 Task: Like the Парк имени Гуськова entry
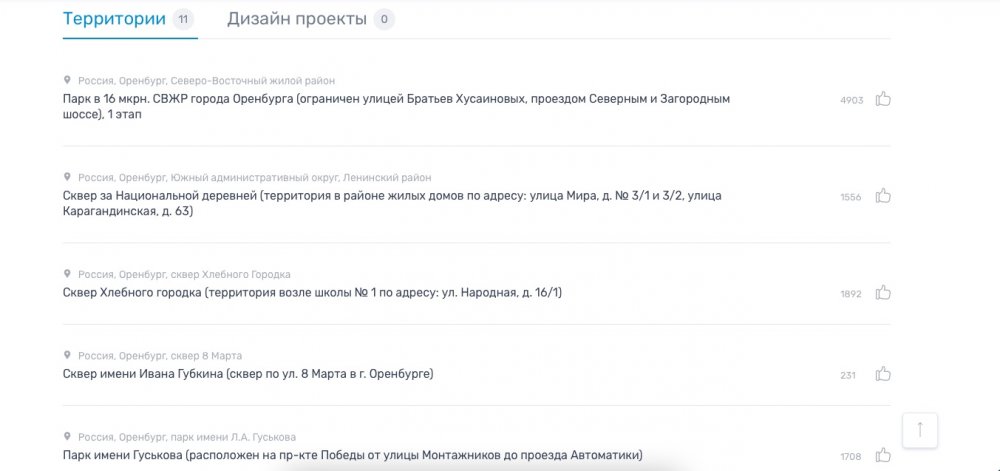coord(883,455)
